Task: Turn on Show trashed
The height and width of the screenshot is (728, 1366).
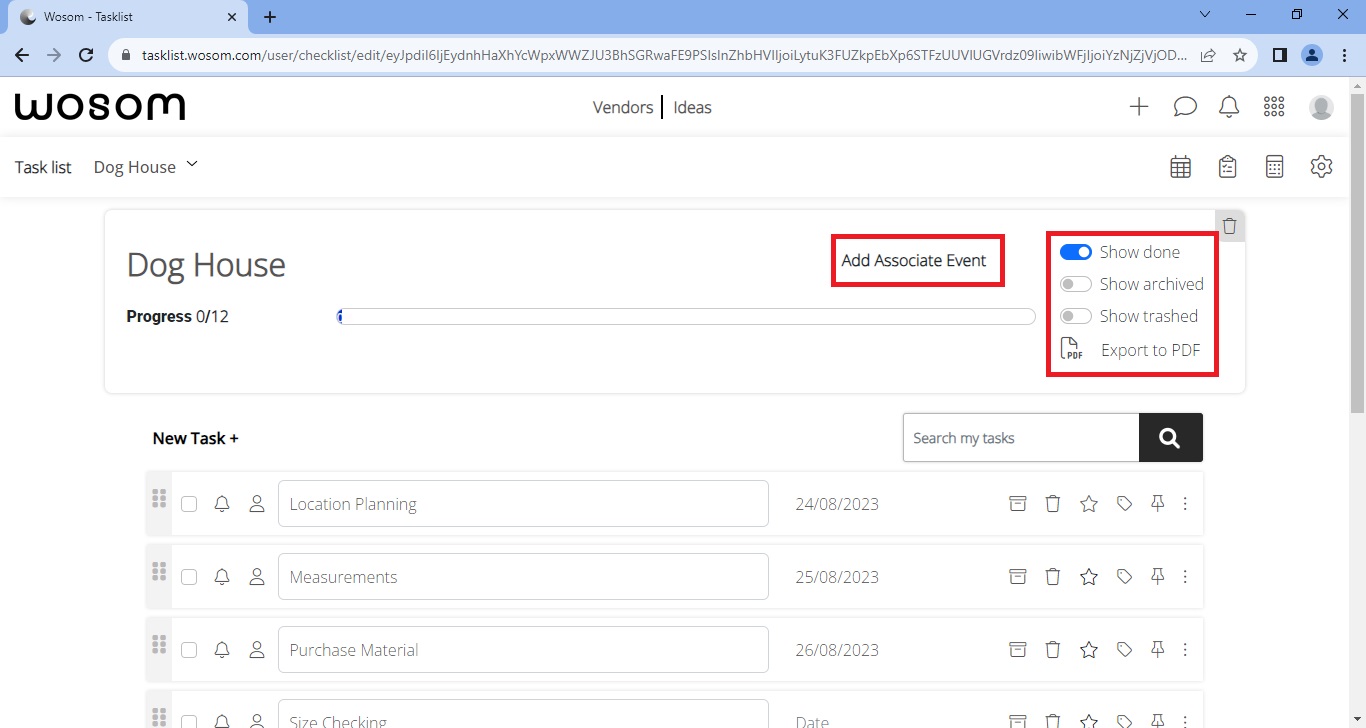Action: (1076, 315)
